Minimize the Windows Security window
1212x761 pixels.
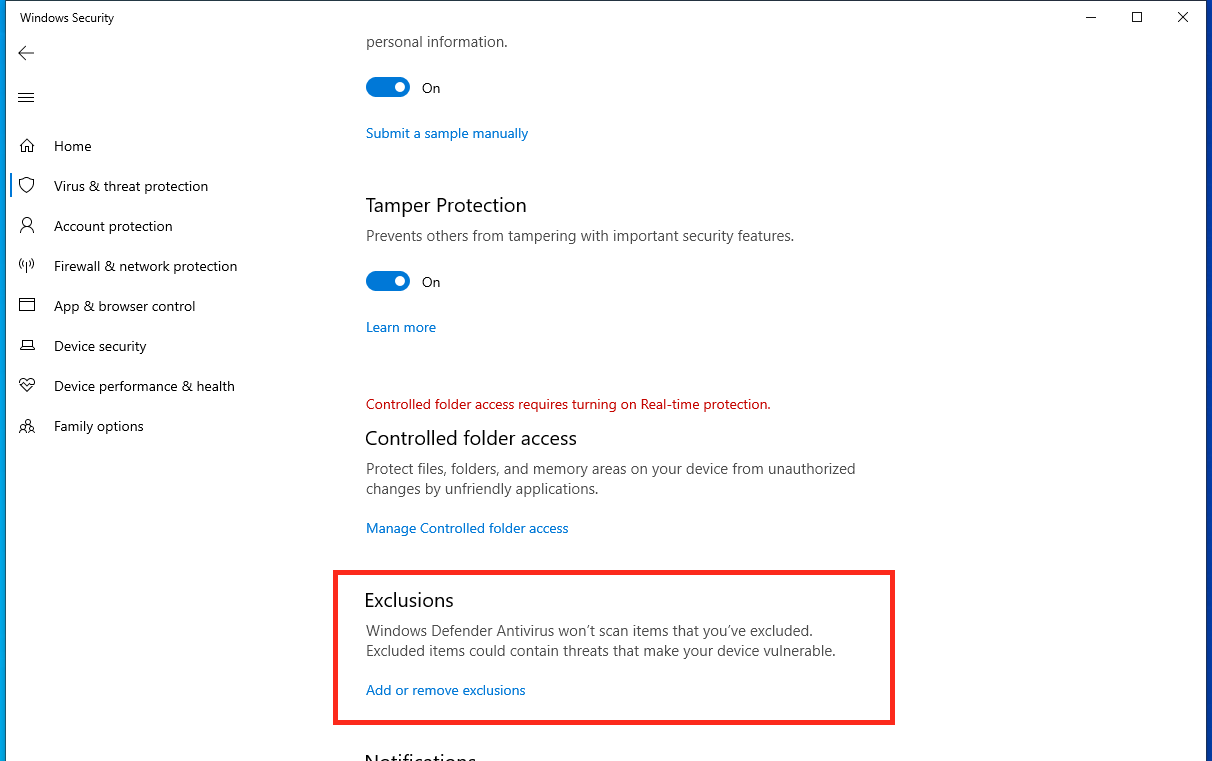[x=1091, y=17]
